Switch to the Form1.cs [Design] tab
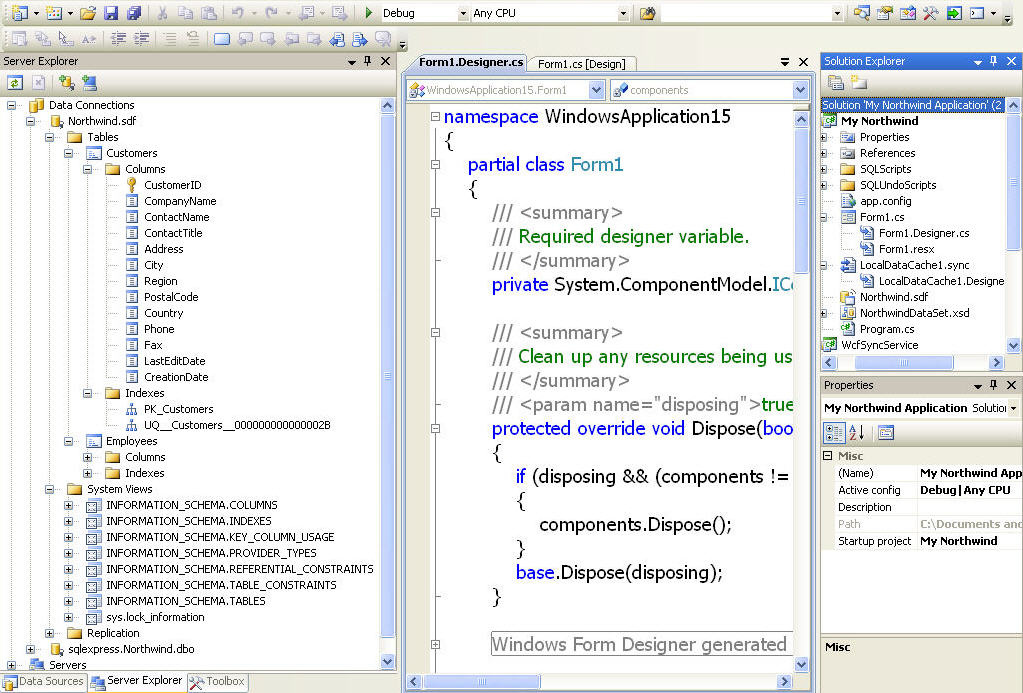Viewport: 1023px width, 693px height. (581, 64)
